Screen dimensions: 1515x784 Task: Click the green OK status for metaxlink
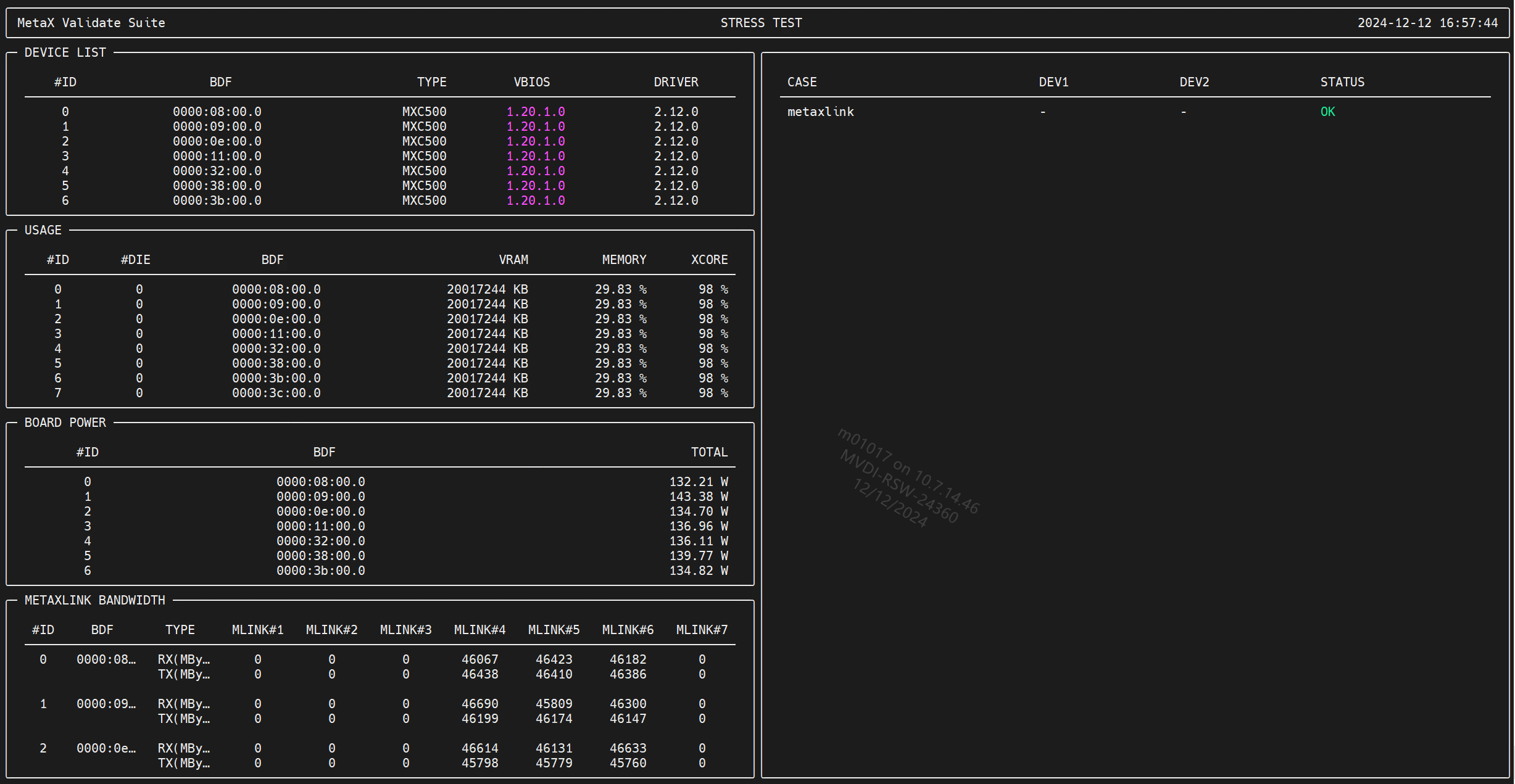click(x=1327, y=112)
